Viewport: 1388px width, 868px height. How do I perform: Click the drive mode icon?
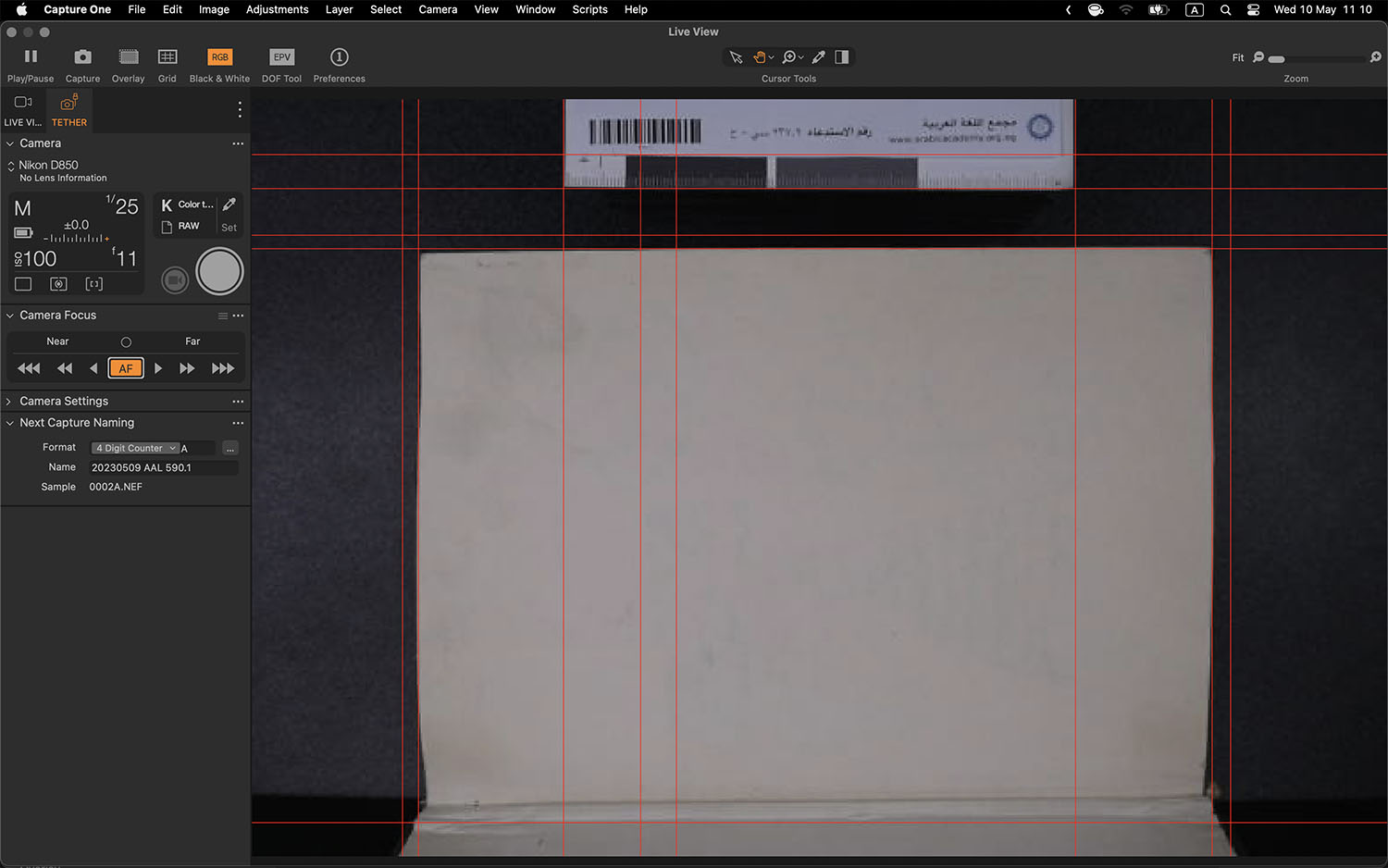[23, 284]
